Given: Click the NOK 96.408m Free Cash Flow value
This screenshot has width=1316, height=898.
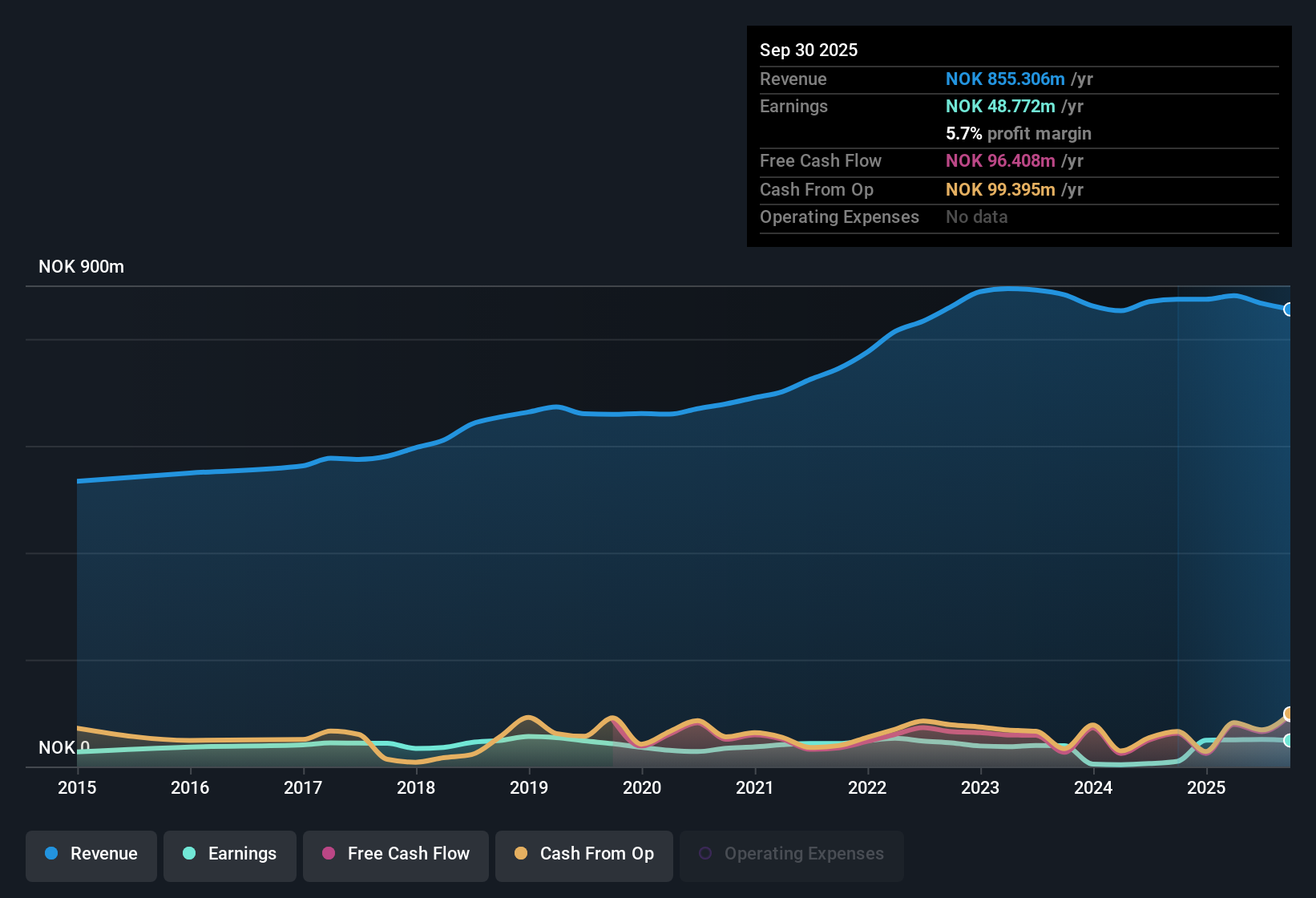Looking at the screenshot, I should click(1000, 161).
